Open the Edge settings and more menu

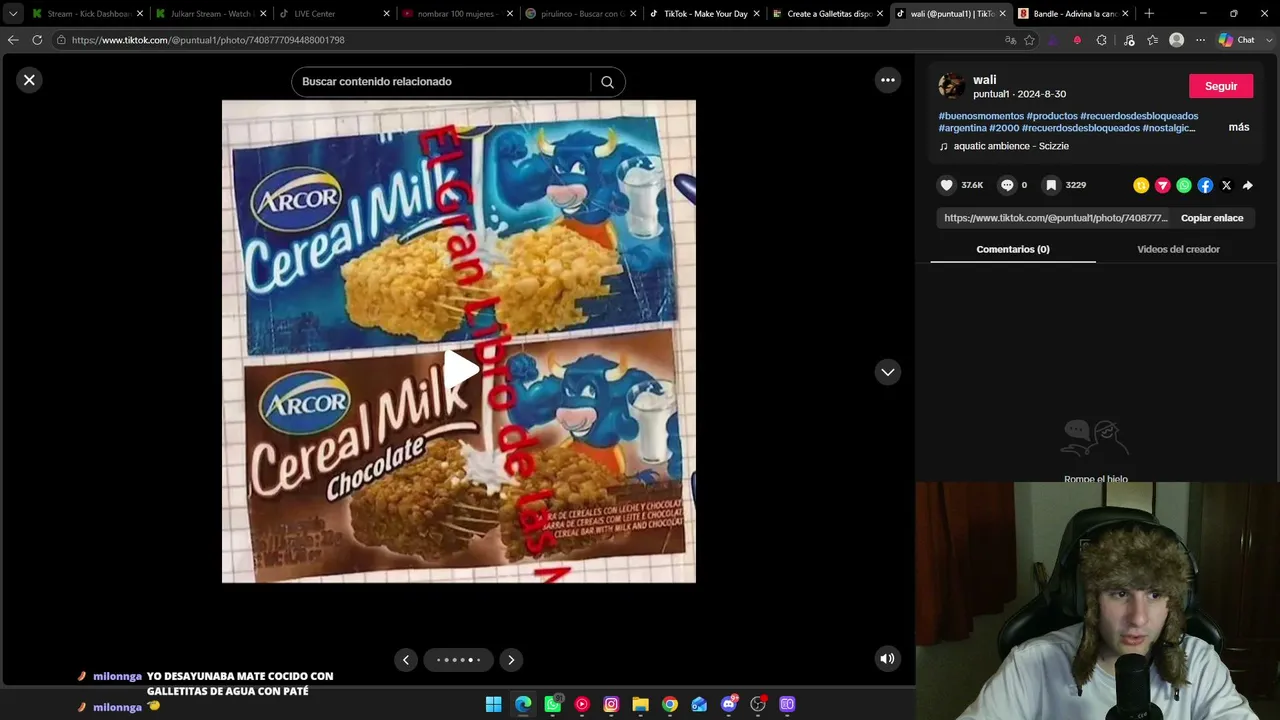pos(1200,40)
